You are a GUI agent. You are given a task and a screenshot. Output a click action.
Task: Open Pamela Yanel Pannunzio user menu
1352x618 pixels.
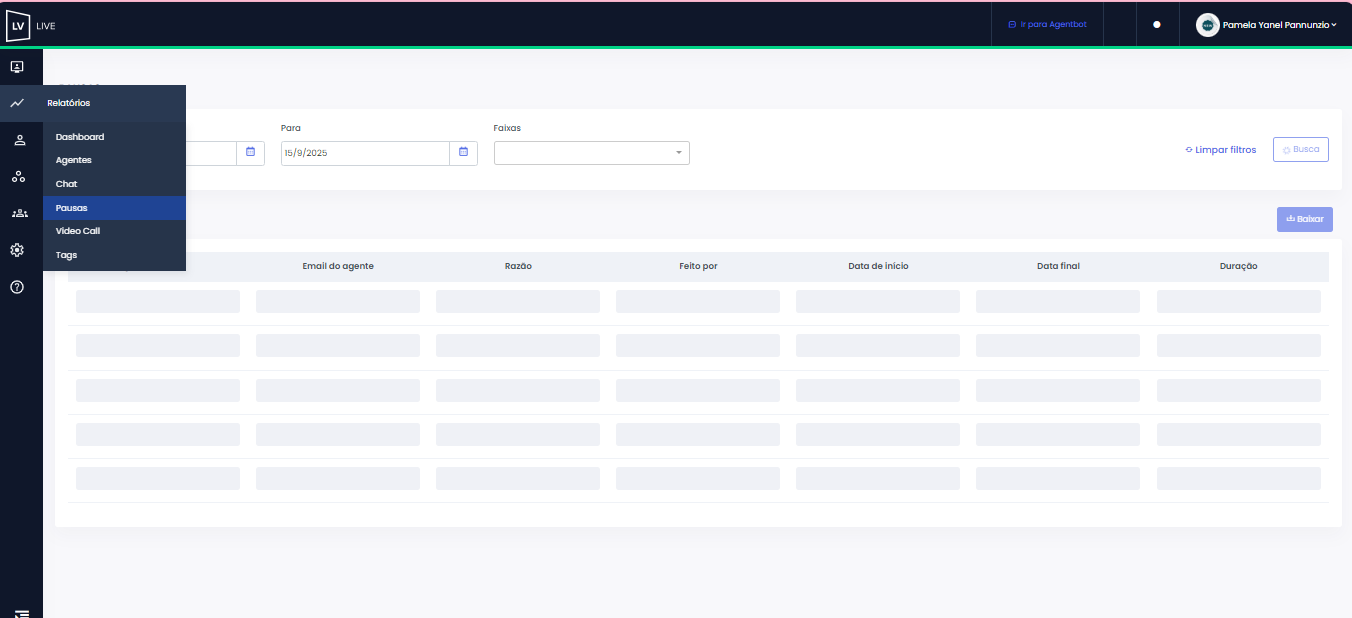1267,25
